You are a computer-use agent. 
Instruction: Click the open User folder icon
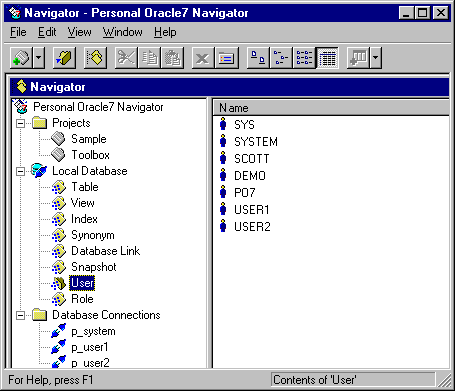tap(59, 283)
